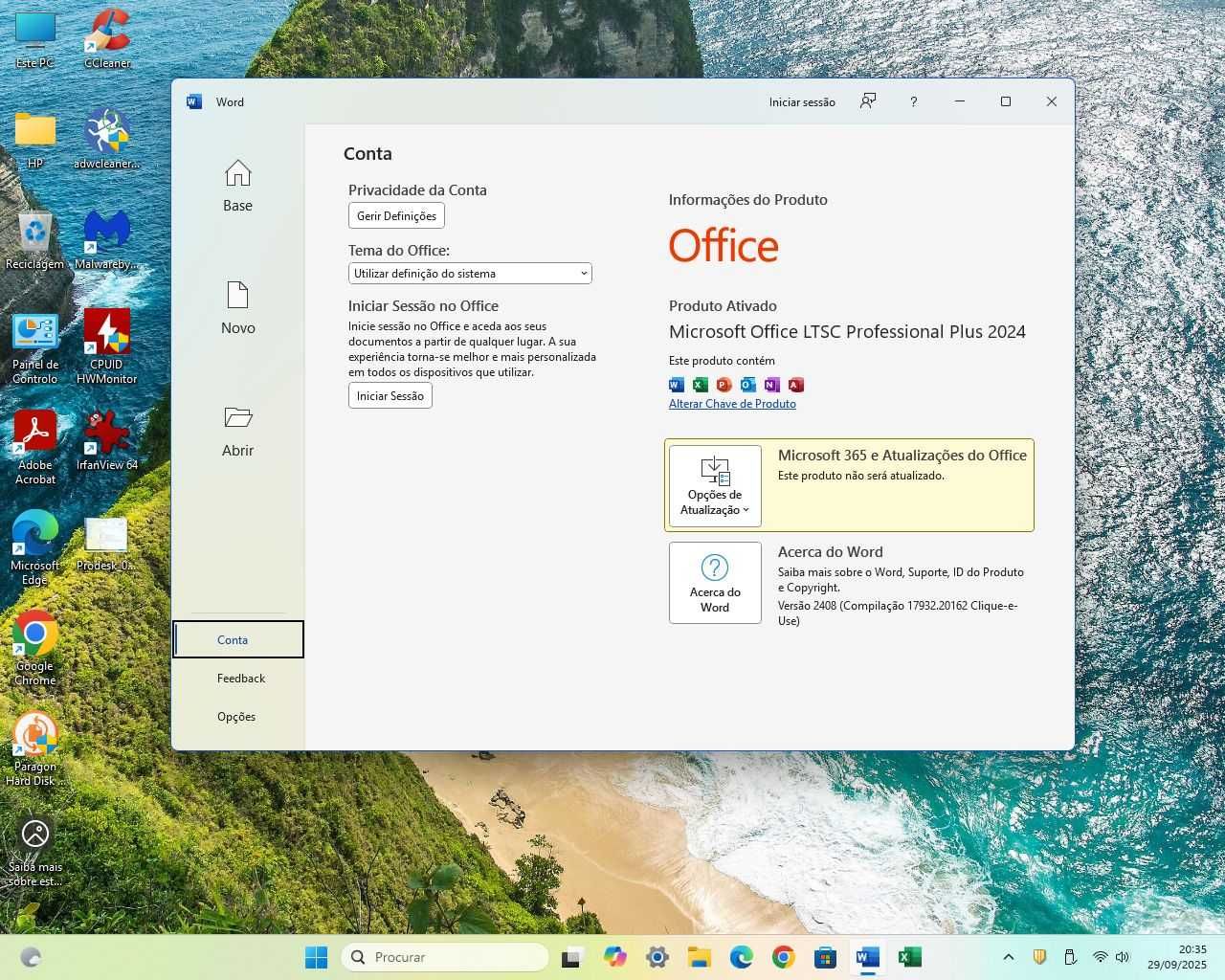Select Malwarebytes desktop shortcut
This screenshot has height=980, width=1225.
pyautogui.click(x=107, y=241)
